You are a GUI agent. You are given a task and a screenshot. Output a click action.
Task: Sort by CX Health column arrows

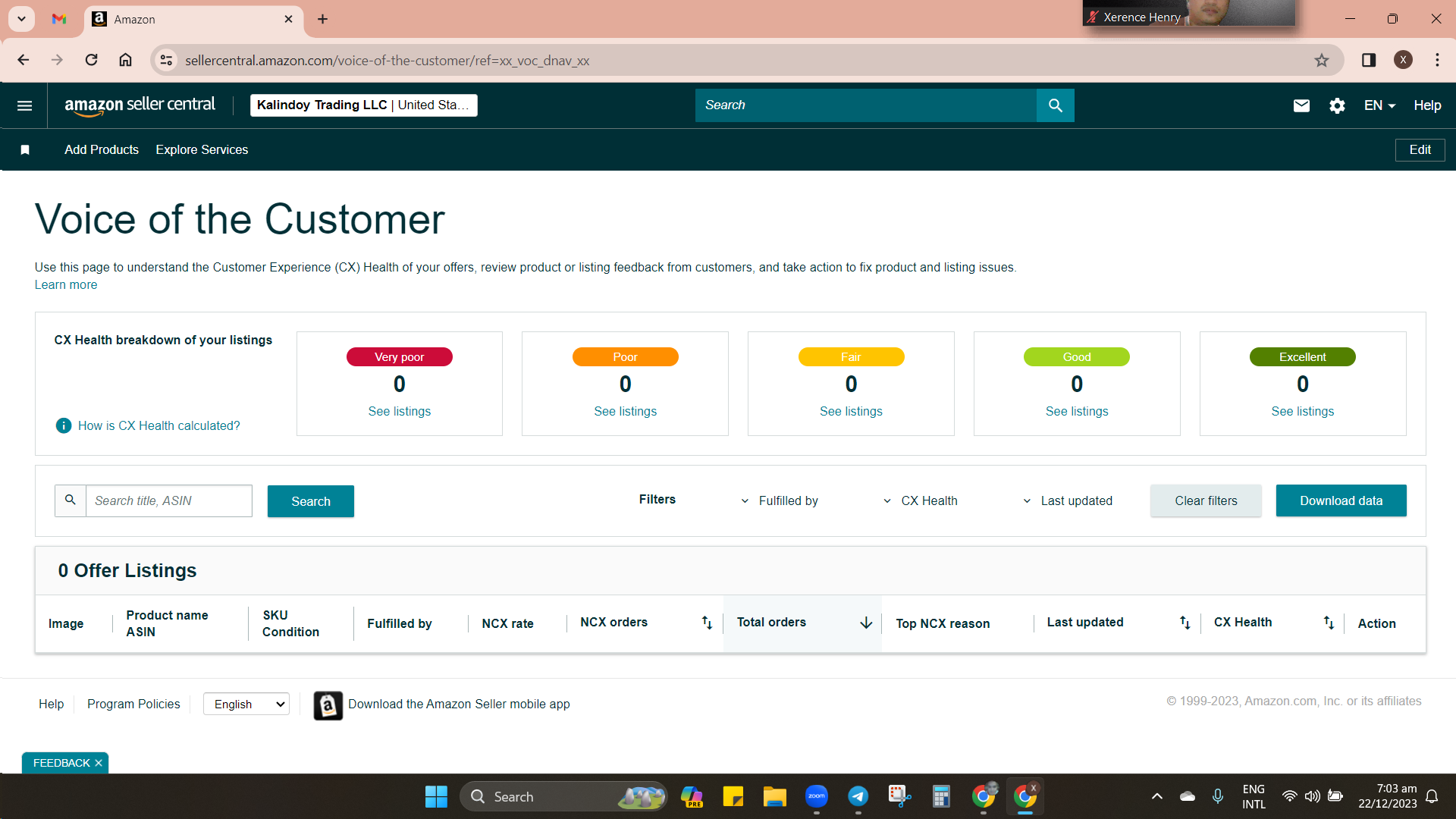(1329, 623)
